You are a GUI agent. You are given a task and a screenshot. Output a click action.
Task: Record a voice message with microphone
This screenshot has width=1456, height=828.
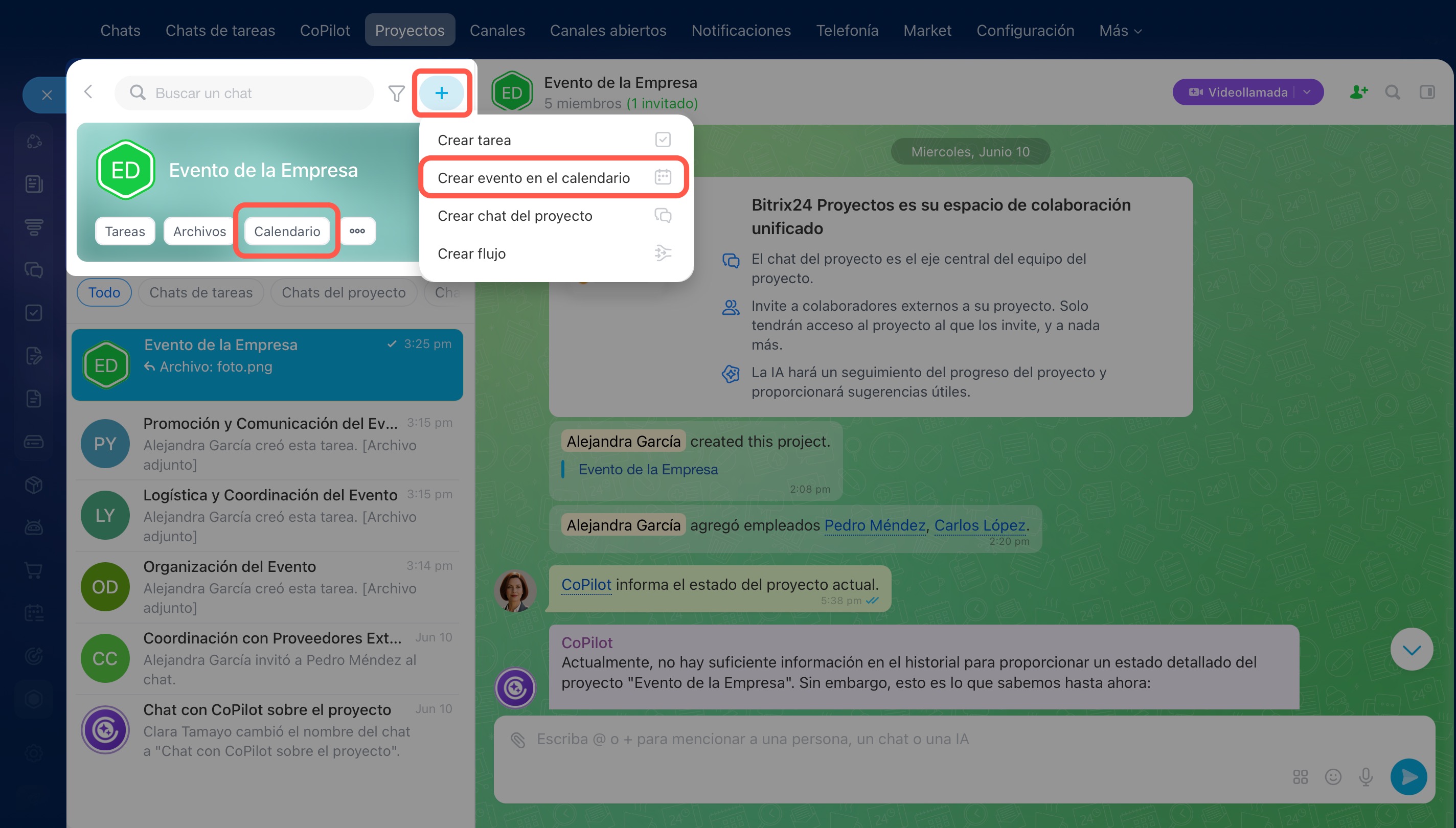pyautogui.click(x=1366, y=777)
